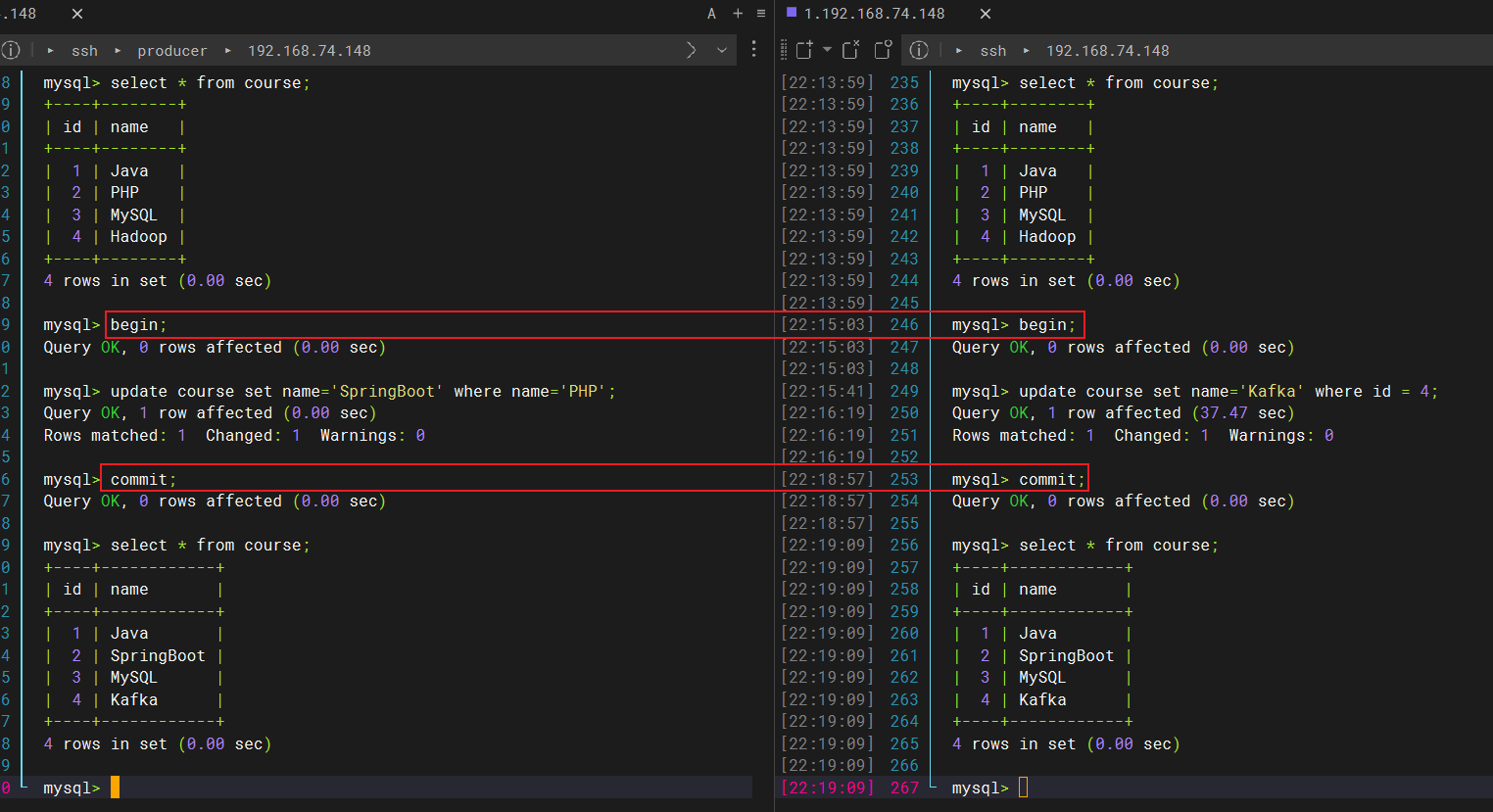Viewport: 1493px width, 812px height.
Task: Click left pane's 'Rows matched: 1' line
Action: coord(234,436)
